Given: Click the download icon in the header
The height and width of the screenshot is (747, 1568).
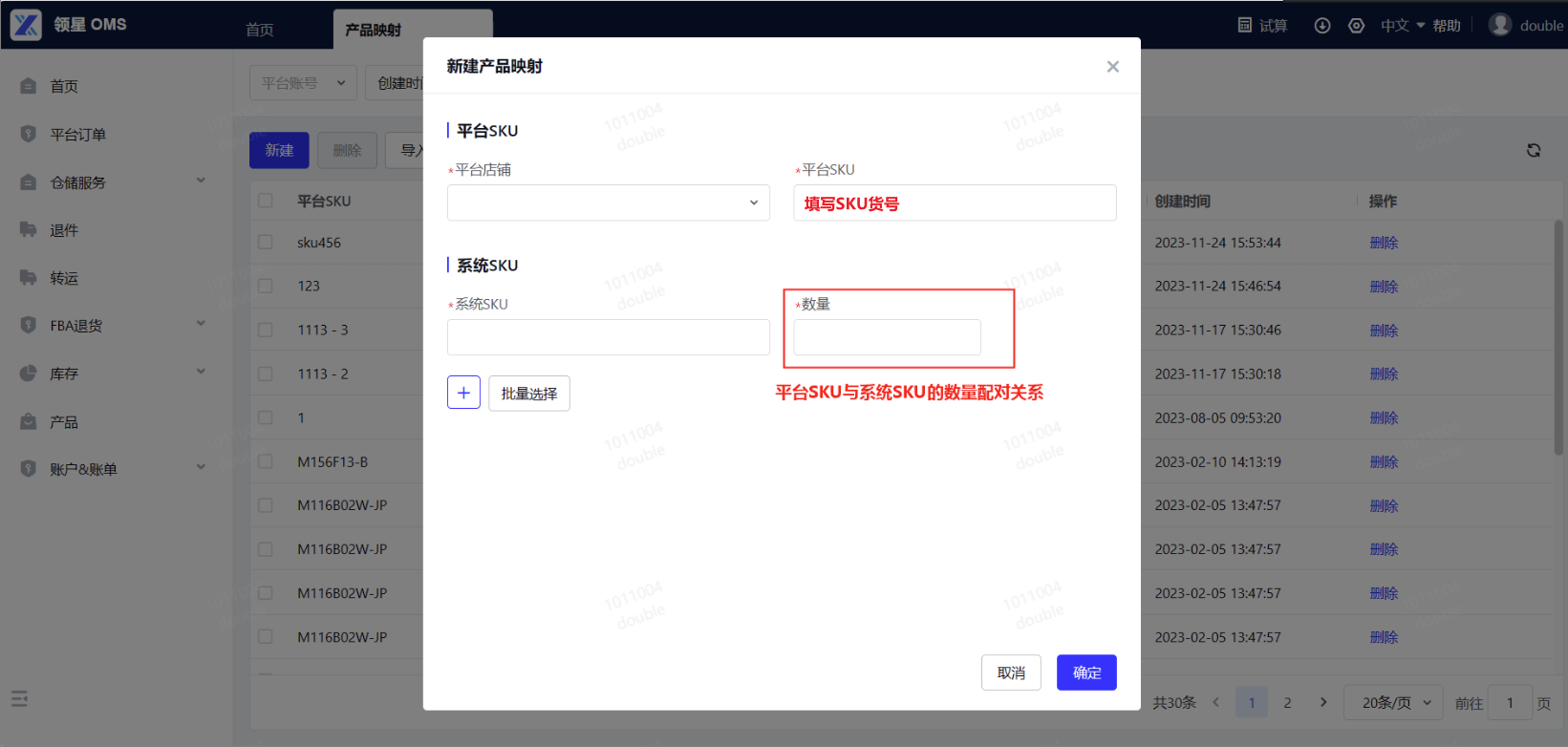Looking at the screenshot, I should click(1322, 26).
